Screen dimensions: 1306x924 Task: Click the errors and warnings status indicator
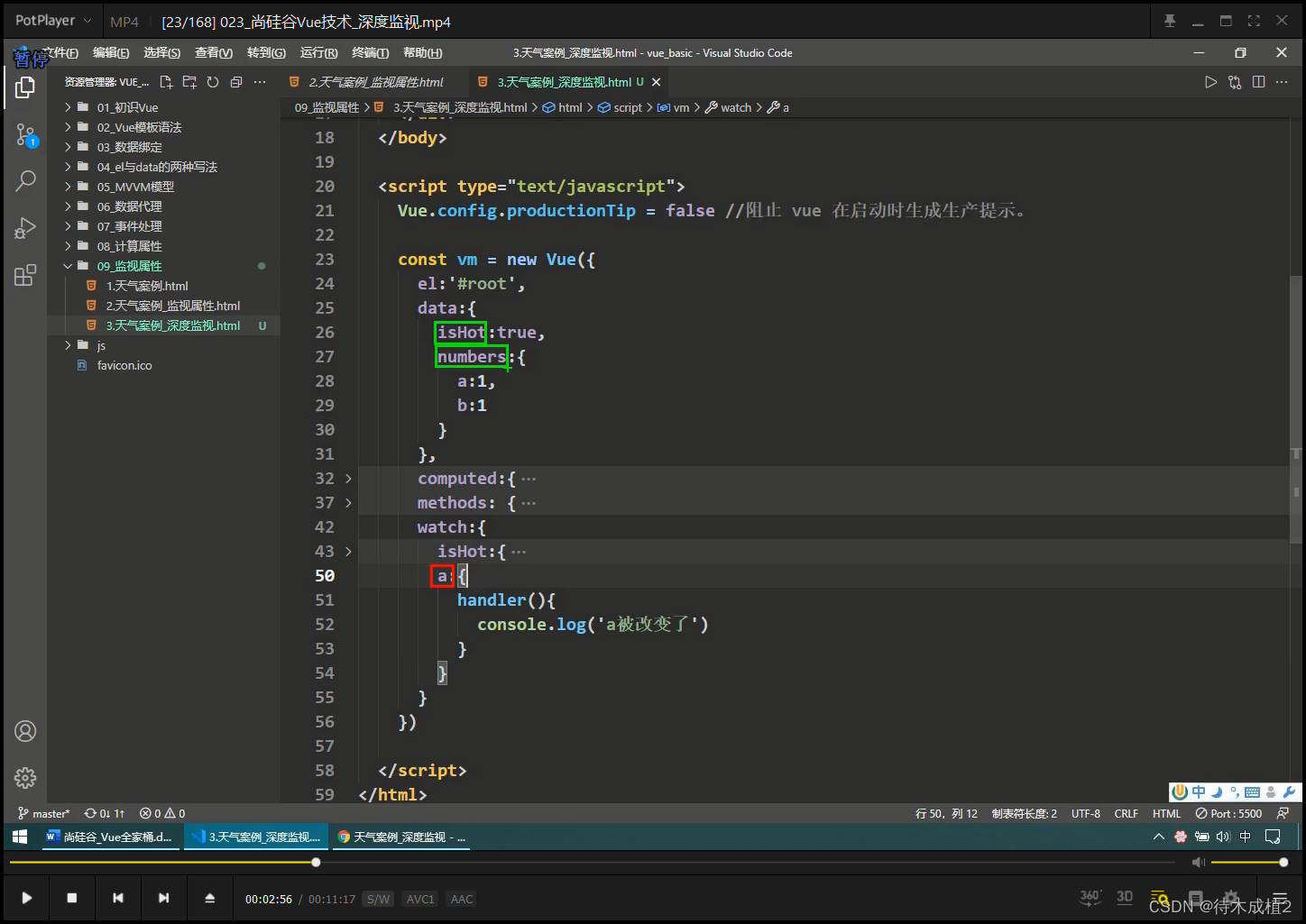pyautogui.click(x=162, y=813)
